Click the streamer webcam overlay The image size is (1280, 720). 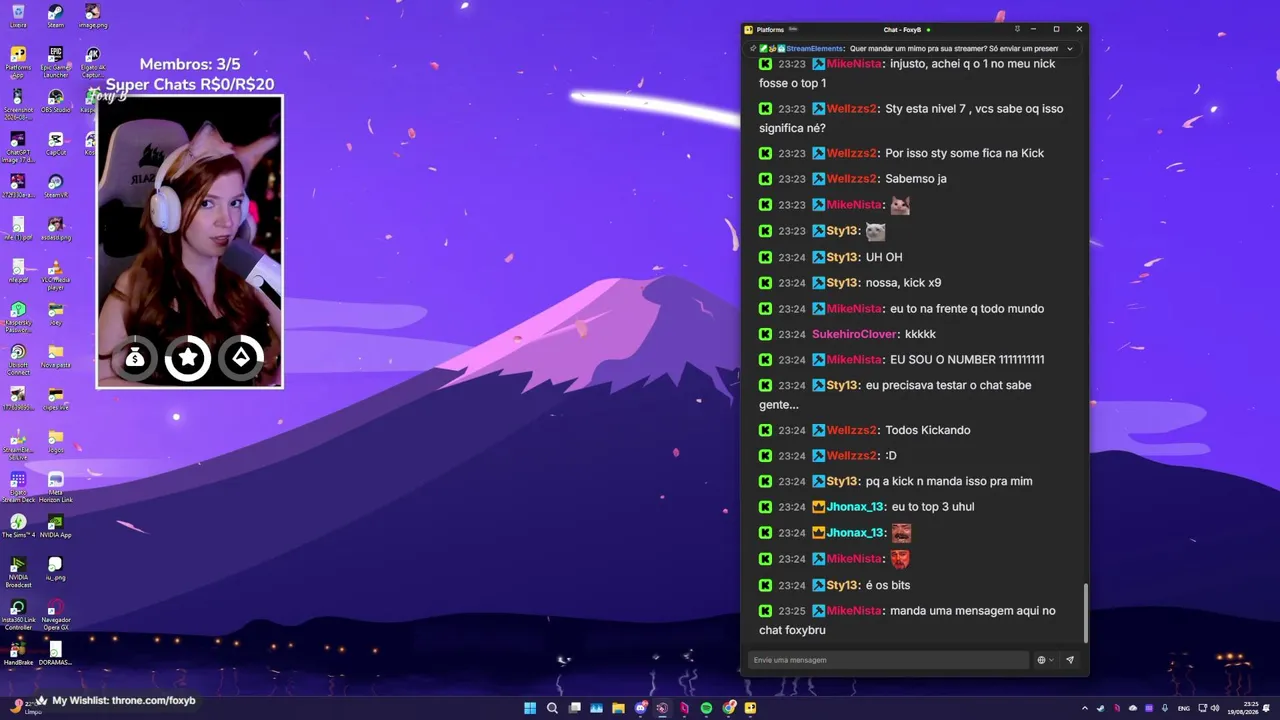pyautogui.click(x=190, y=242)
